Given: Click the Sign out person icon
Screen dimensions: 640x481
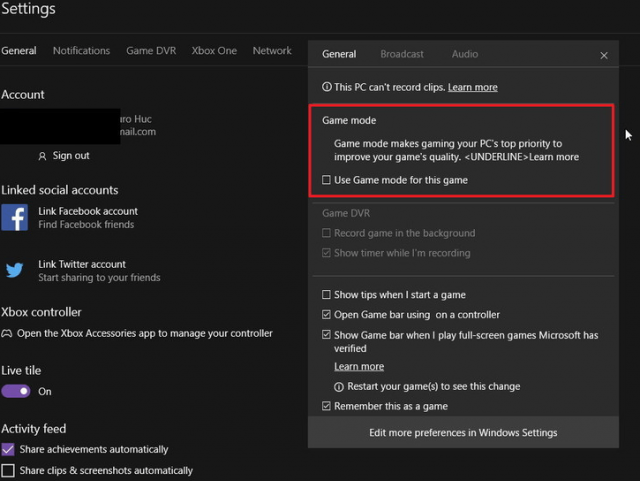Looking at the screenshot, I should pos(42,156).
